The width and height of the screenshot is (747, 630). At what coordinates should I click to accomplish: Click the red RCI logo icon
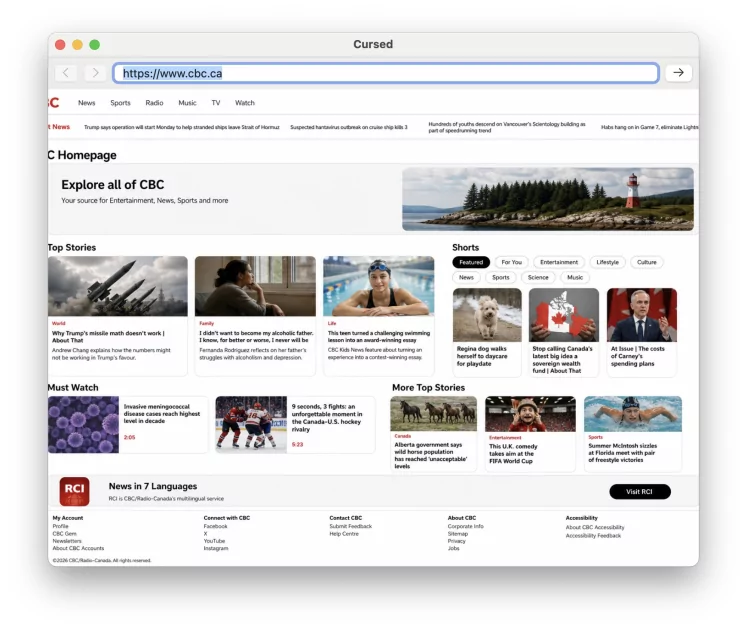point(74,491)
